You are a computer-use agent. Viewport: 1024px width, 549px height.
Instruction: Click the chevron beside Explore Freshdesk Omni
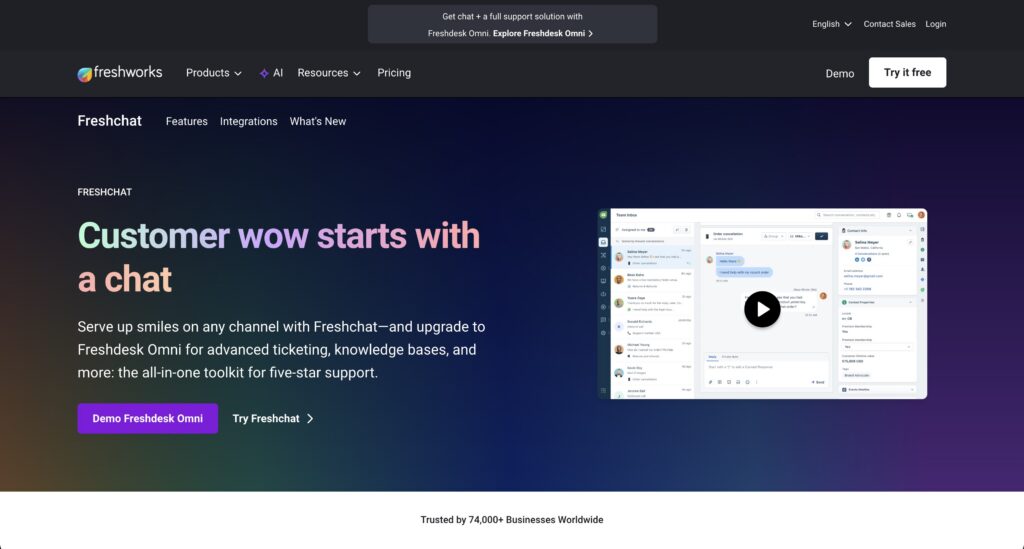point(590,34)
